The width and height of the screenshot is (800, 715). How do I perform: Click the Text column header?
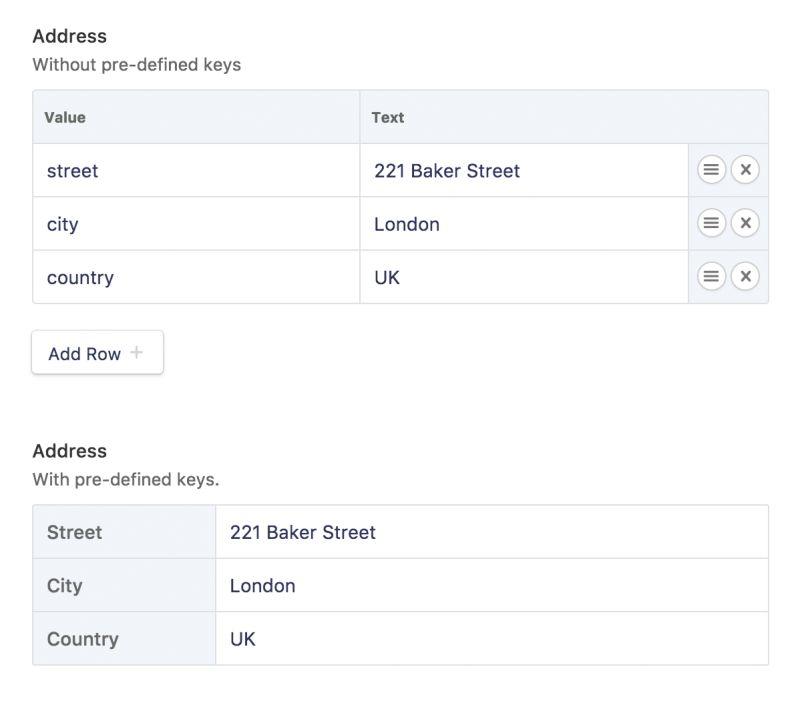click(388, 117)
